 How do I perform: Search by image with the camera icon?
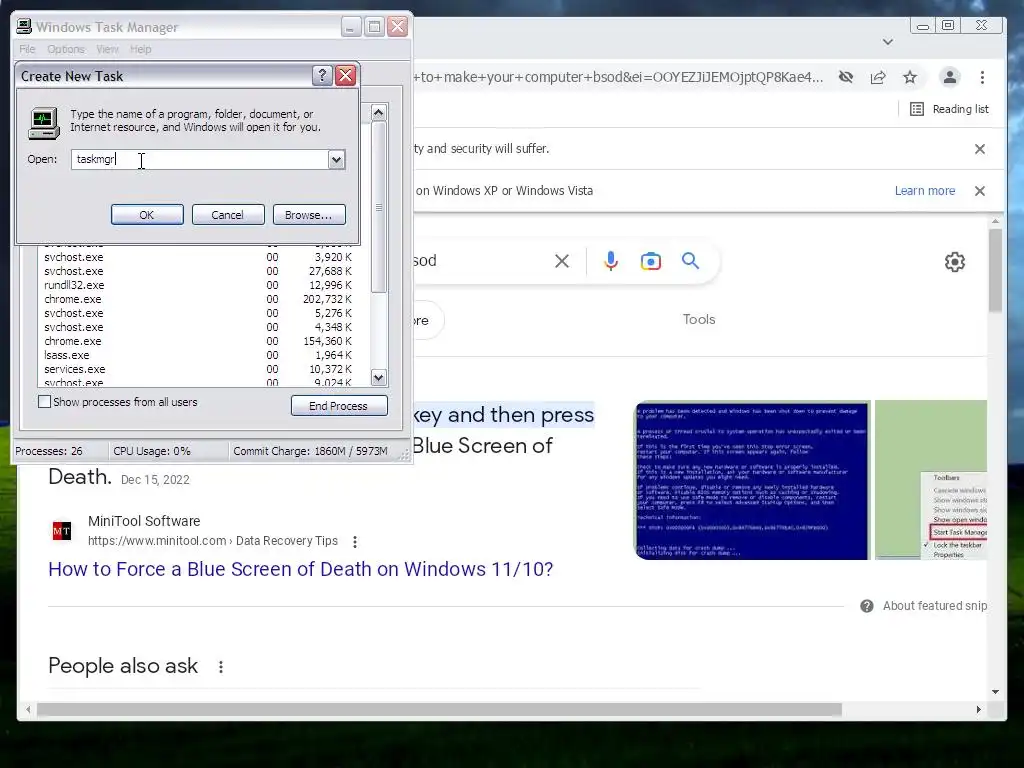point(650,261)
